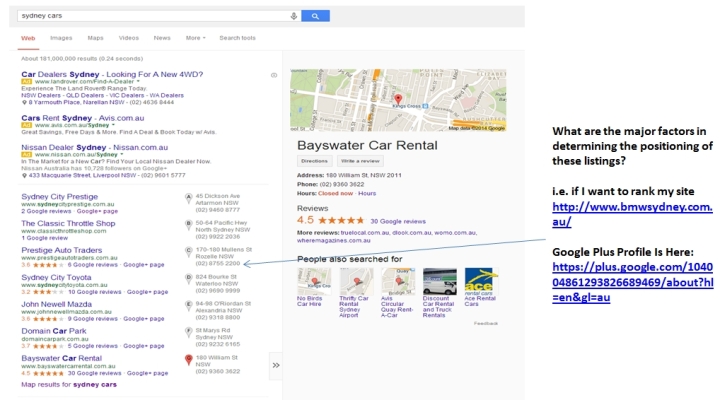Click Discount Car Rental and Truck Rentals thumbnail
The image size is (720, 405).
(440, 281)
